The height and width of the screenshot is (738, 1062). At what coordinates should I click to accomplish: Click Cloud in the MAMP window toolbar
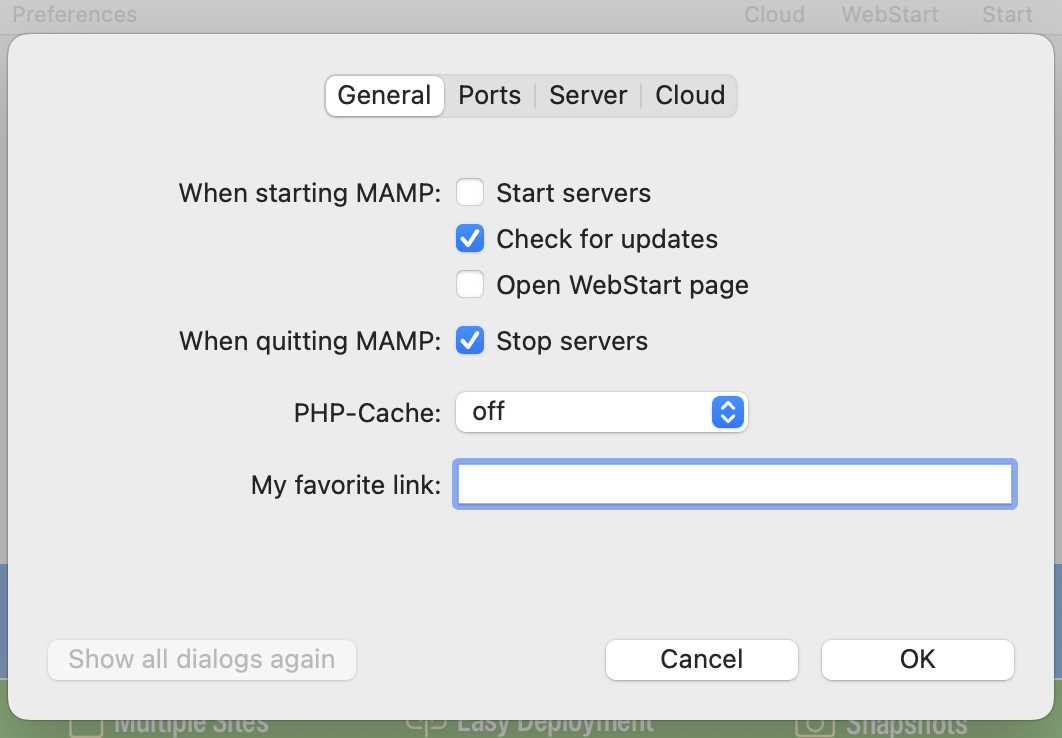(775, 14)
